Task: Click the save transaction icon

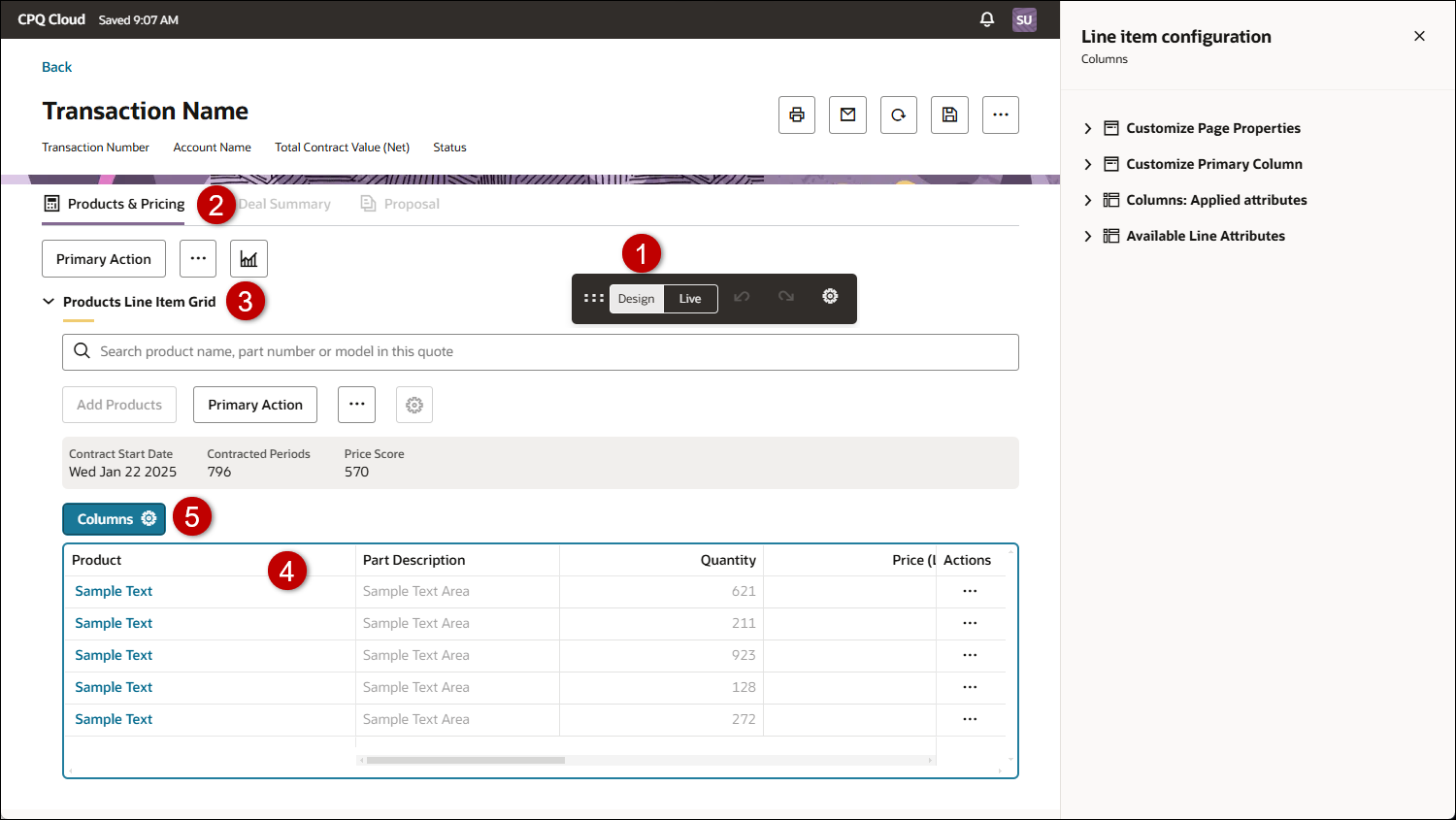Action: click(949, 115)
